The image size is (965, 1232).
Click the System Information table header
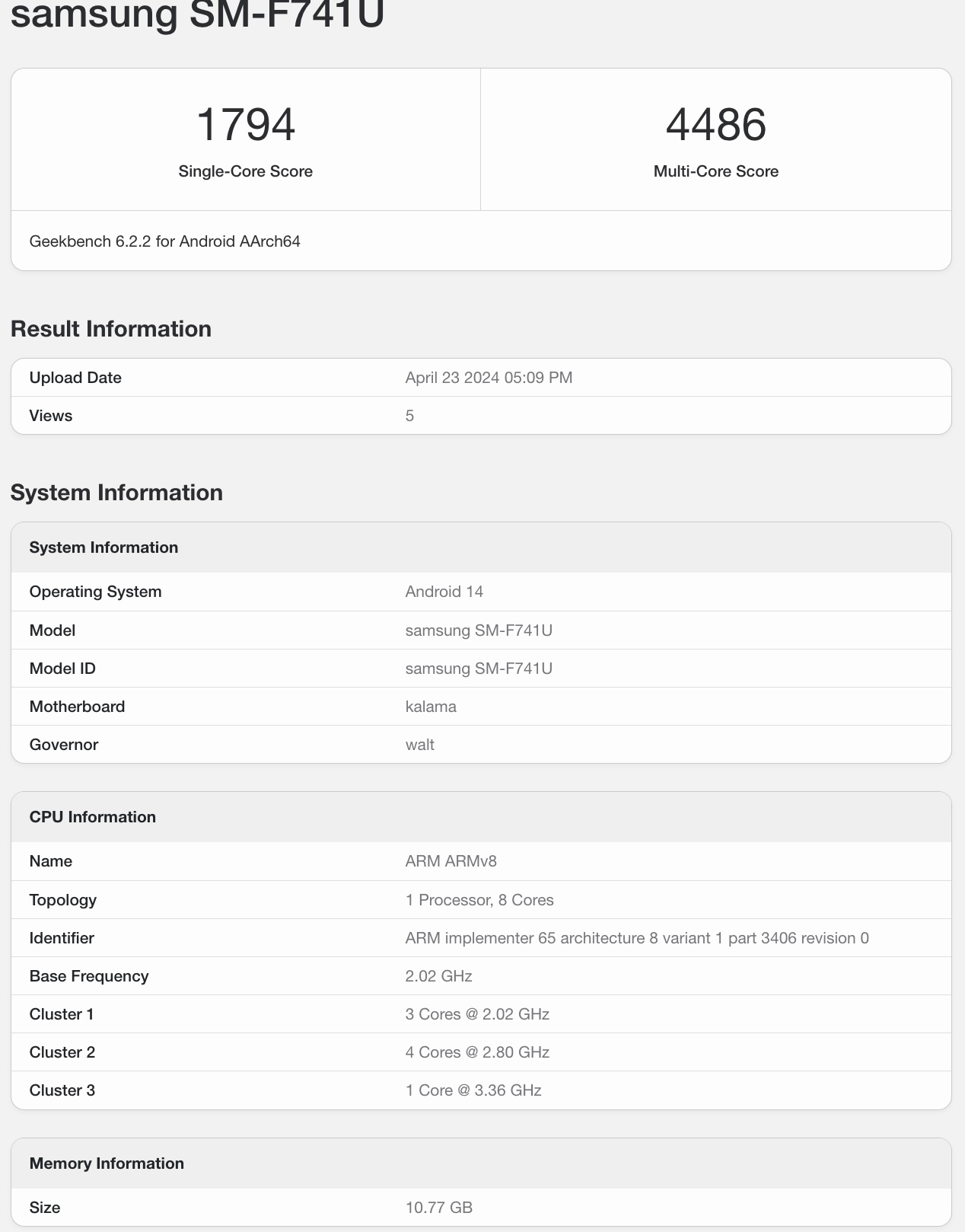point(104,547)
